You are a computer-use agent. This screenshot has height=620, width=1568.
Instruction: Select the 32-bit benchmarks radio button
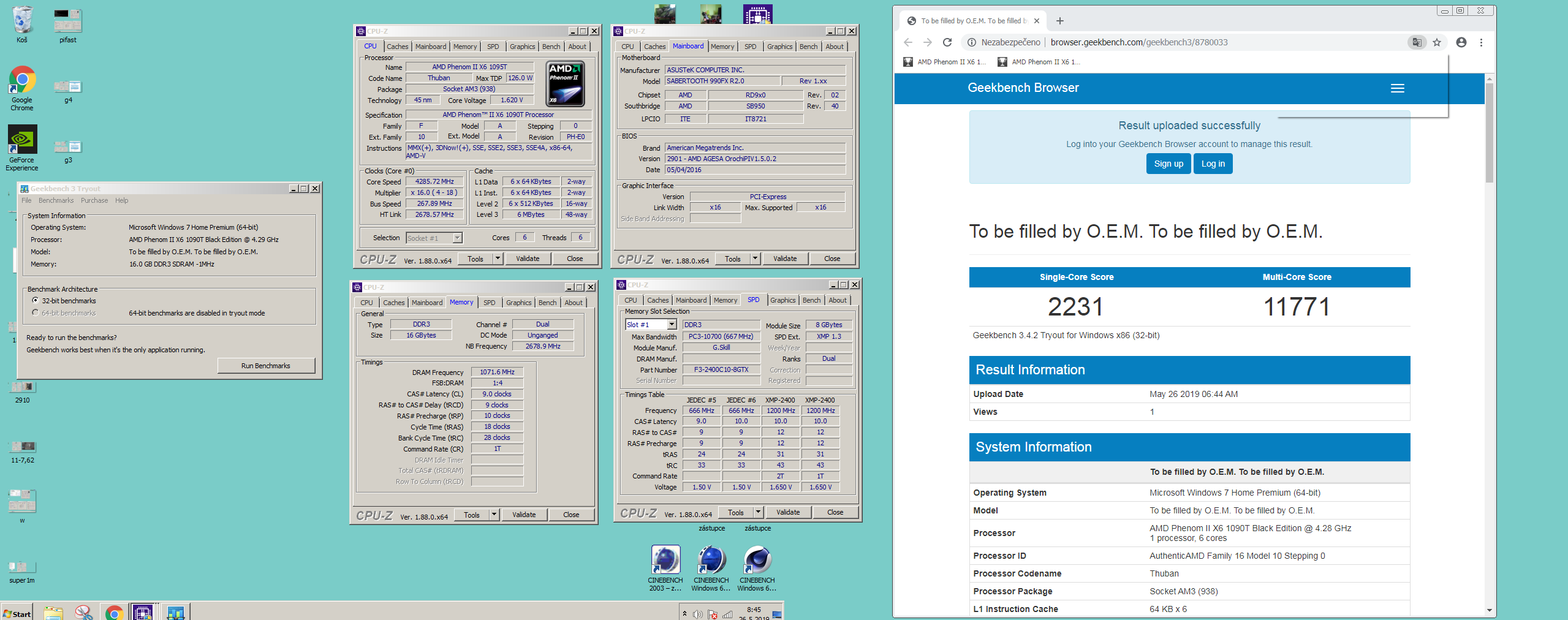36,301
